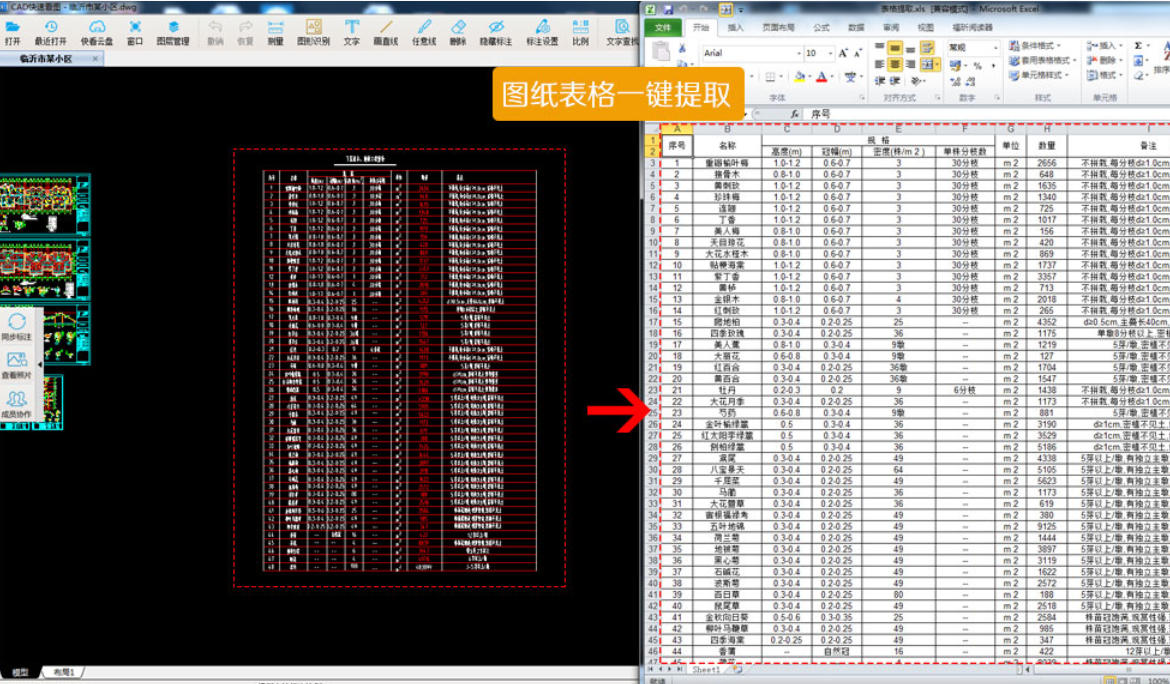Open the Arial font name dropdown
This screenshot has height=684, width=1170.
pyautogui.click(x=798, y=53)
